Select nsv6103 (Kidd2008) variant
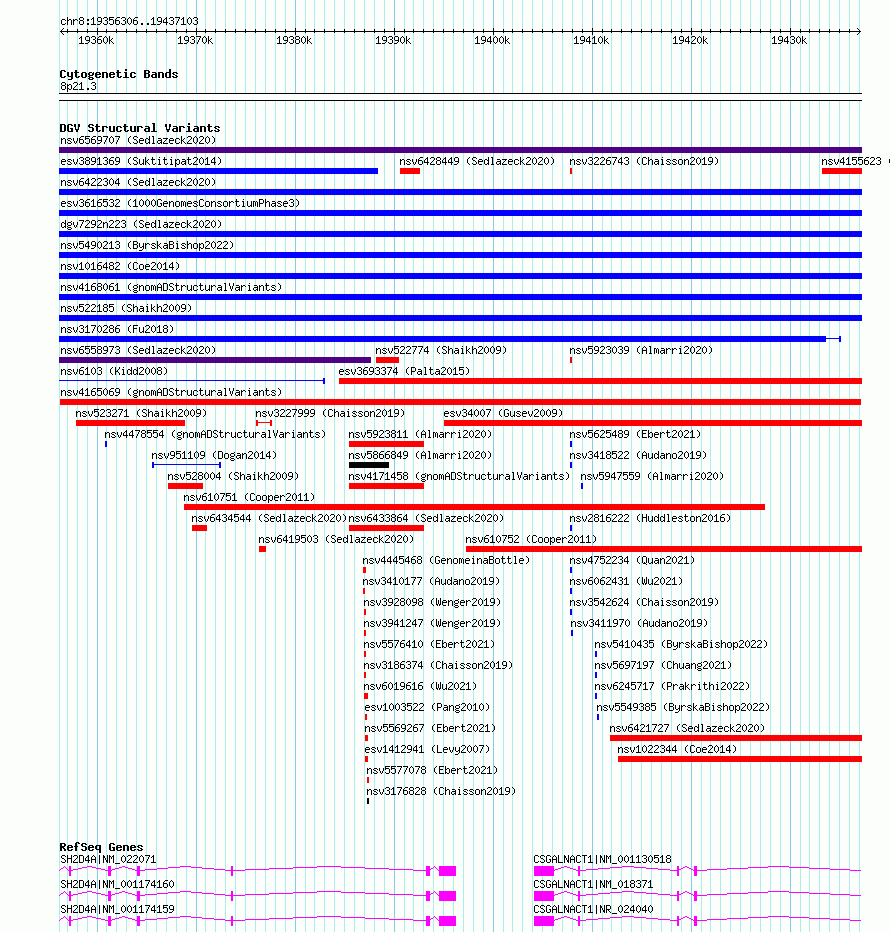Viewport: 890px width, 932px height. coord(114,371)
